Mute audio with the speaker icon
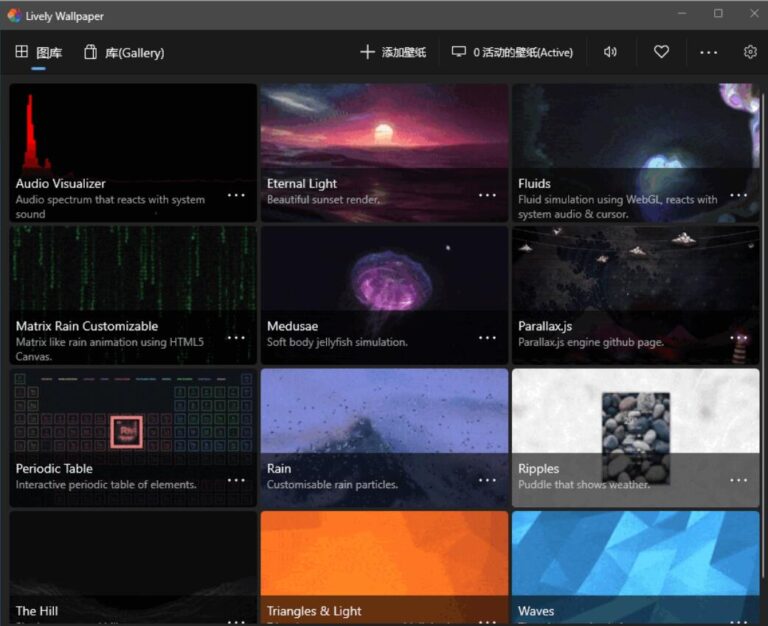This screenshot has width=768, height=626. [610, 52]
